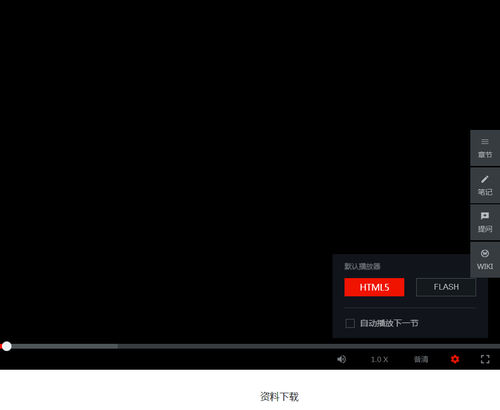Screen dimensions: 500x410
Task: Enter fullscreen mode with the corner-brackets icon
Action: point(485,359)
